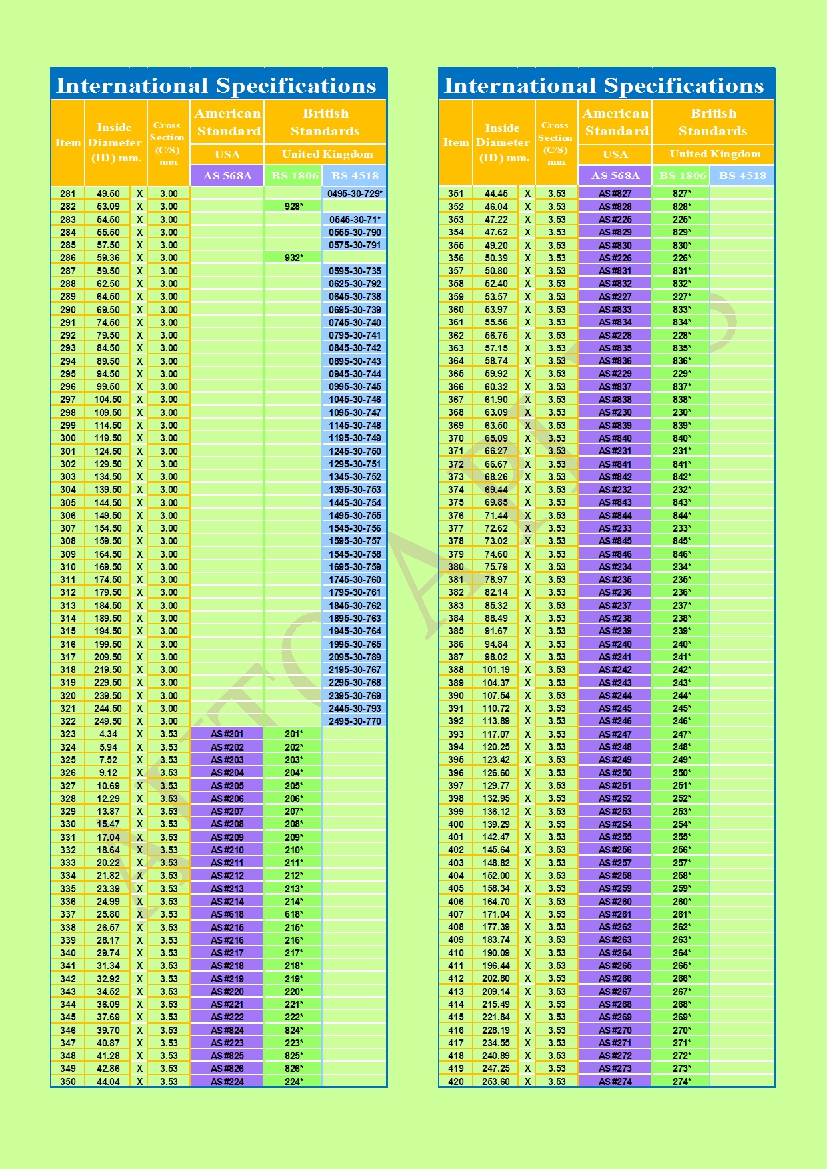Click the BS 4518 header in right table
Image resolution: width=827 pixels, height=1169 pixels.
point(742,175)
